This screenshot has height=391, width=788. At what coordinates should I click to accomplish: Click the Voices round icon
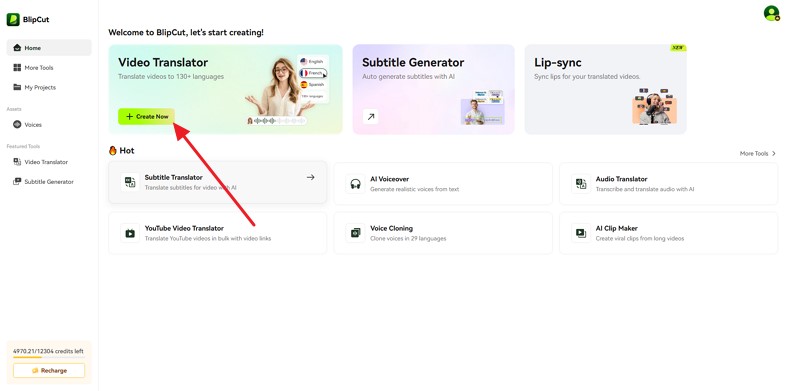pos(17,124)
